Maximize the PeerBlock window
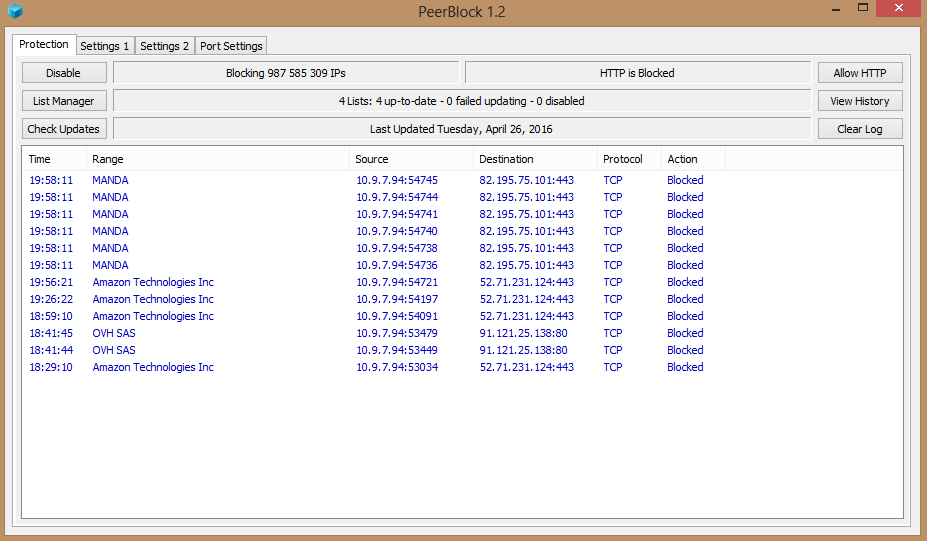The width and height of the screenshot is (927, 541). [863, 8]
